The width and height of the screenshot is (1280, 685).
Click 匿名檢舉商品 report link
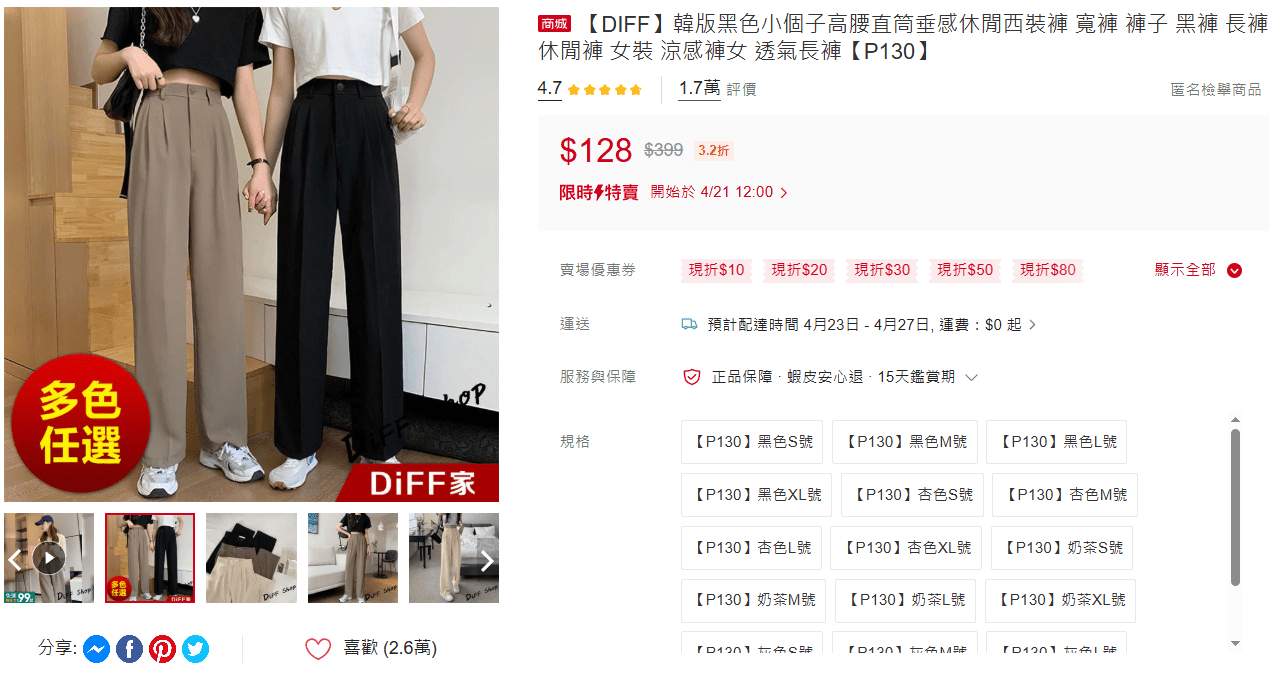pos(1216,89)
